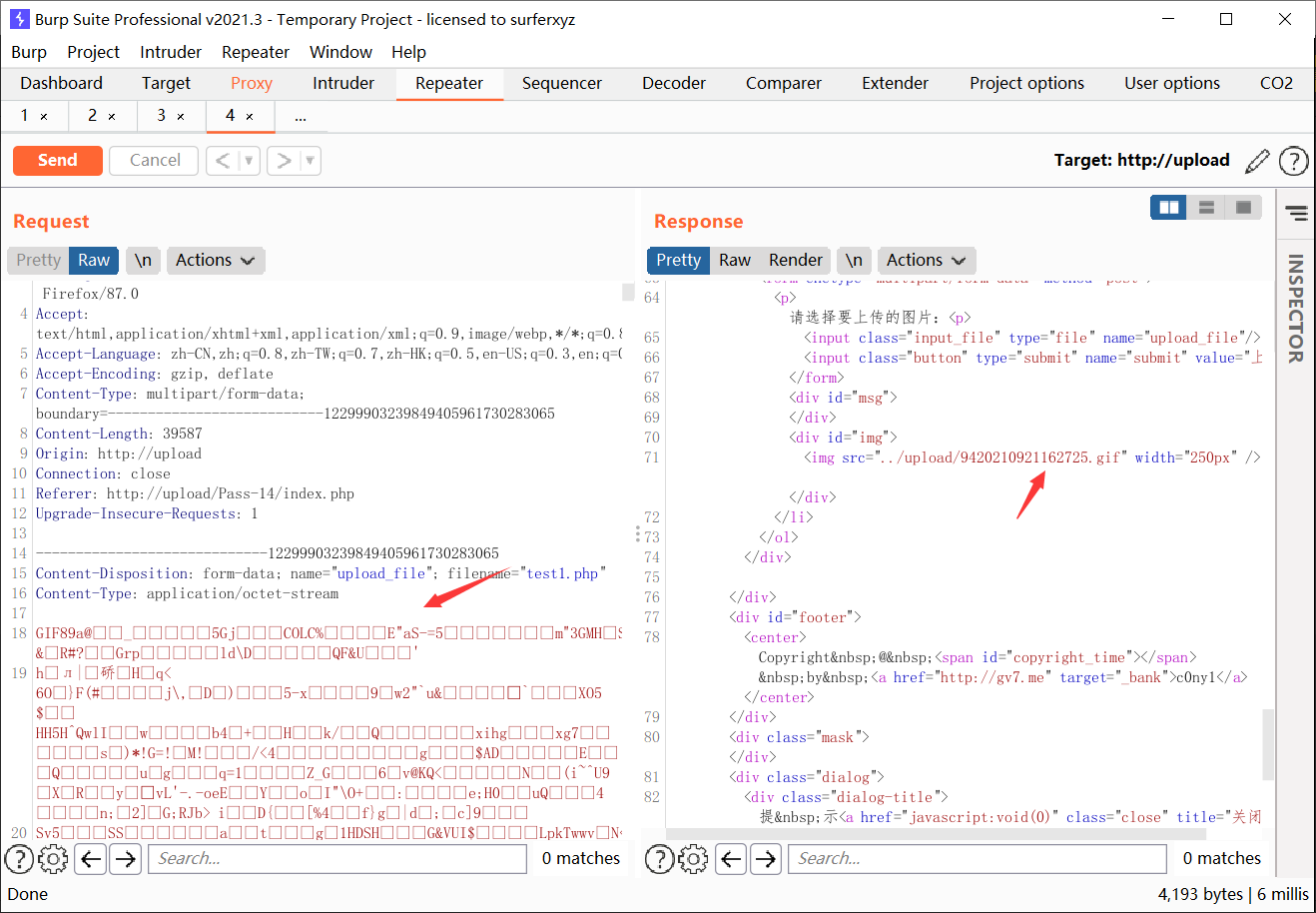Open the Intruder menu
Screen dimensions: 1316x913
click(171, 52)
